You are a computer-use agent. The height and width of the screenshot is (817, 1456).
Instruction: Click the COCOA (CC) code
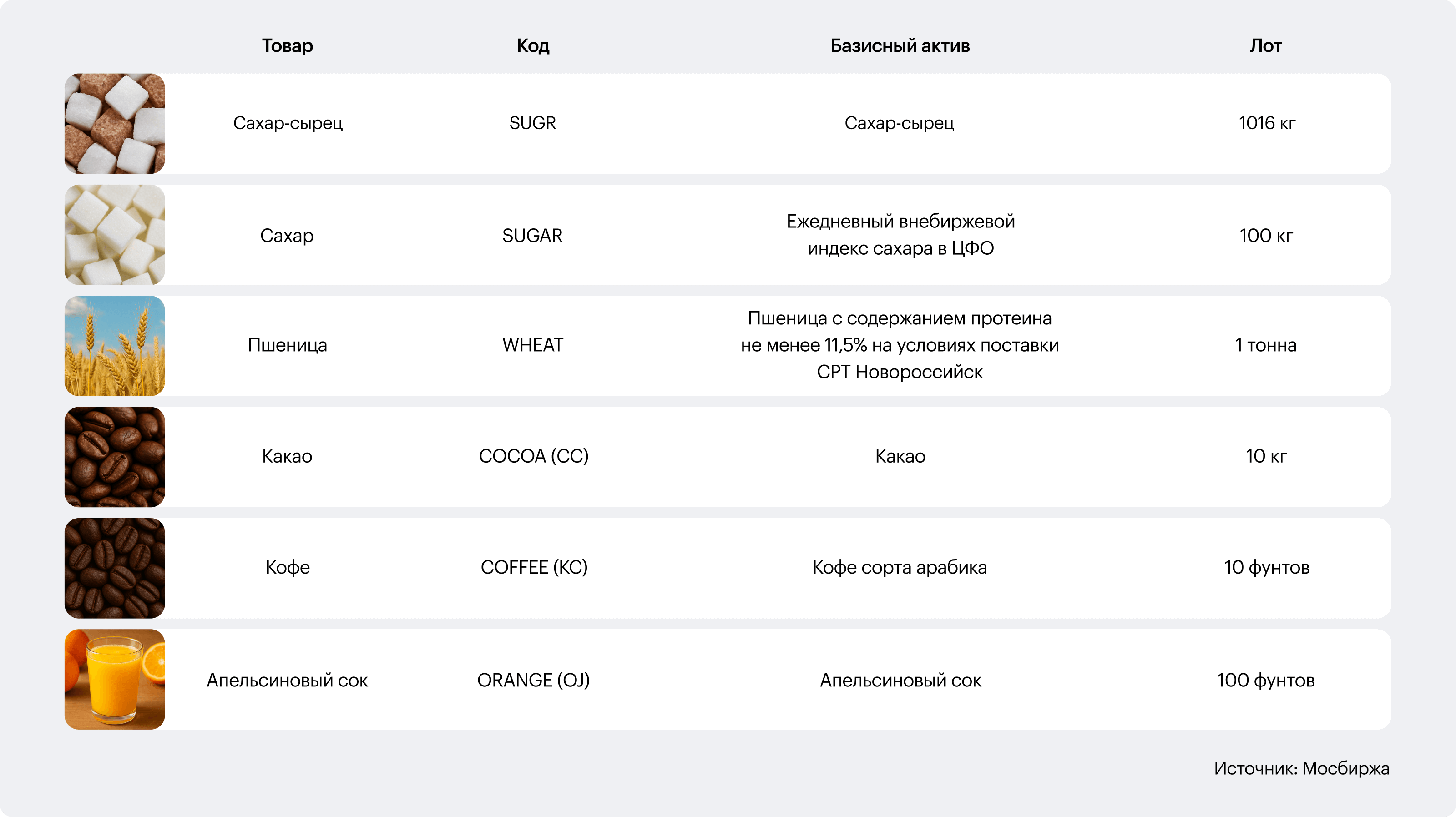(534, 456)
